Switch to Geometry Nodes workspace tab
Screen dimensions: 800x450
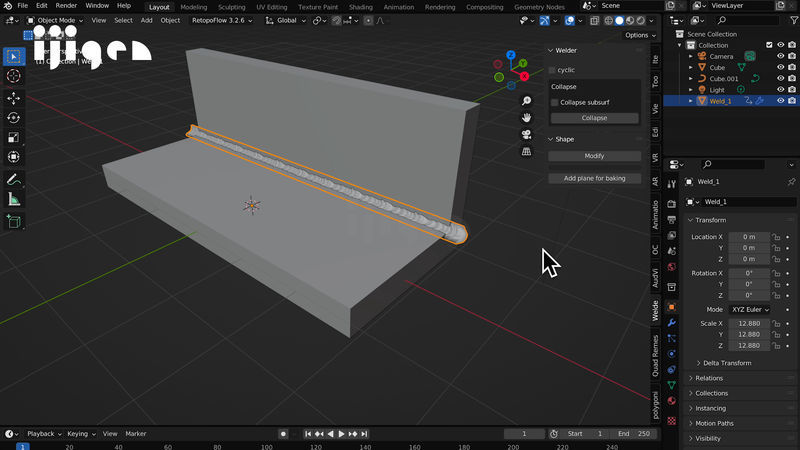(539, 7)
